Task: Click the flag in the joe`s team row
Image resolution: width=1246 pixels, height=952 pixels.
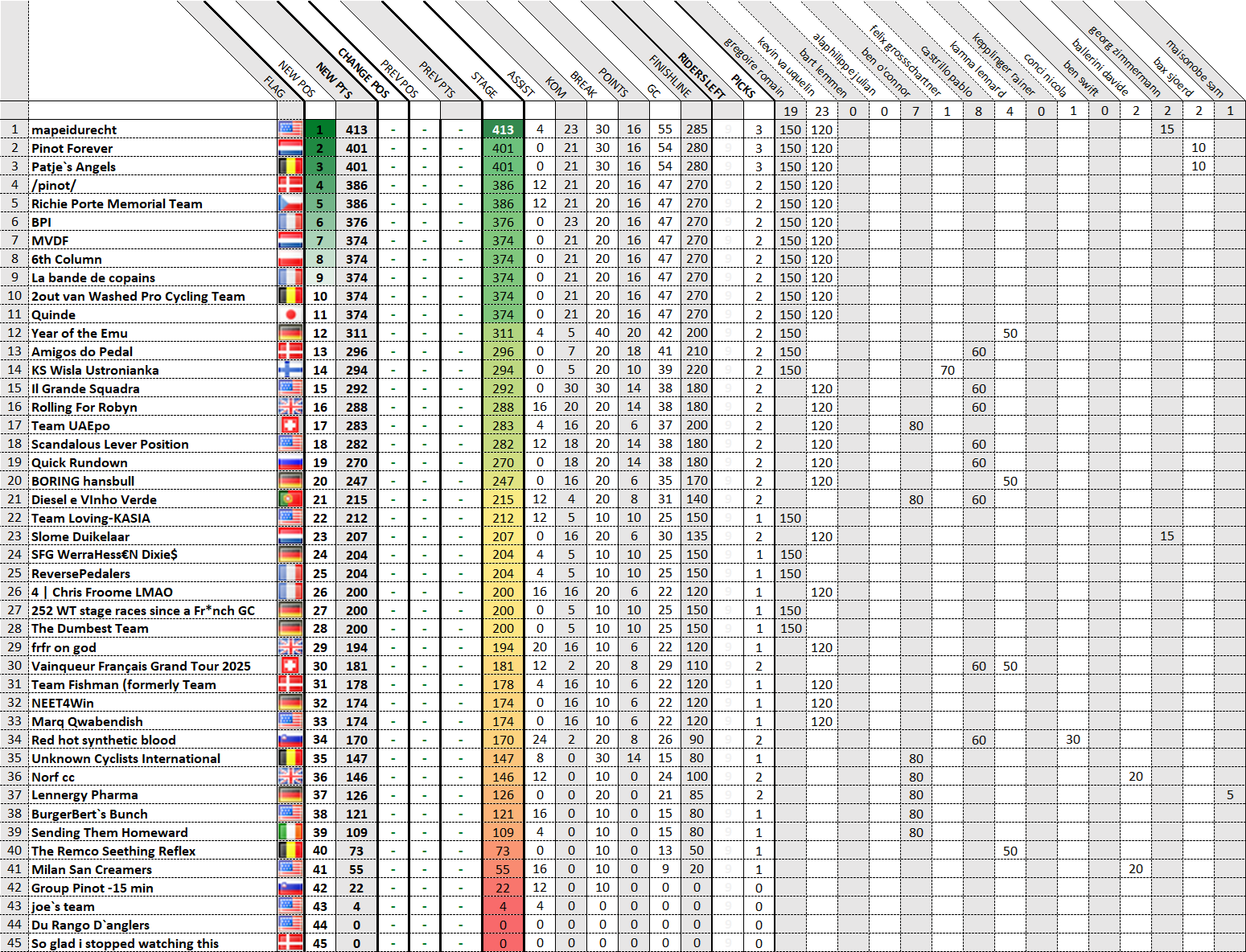Action: [290, 906]
